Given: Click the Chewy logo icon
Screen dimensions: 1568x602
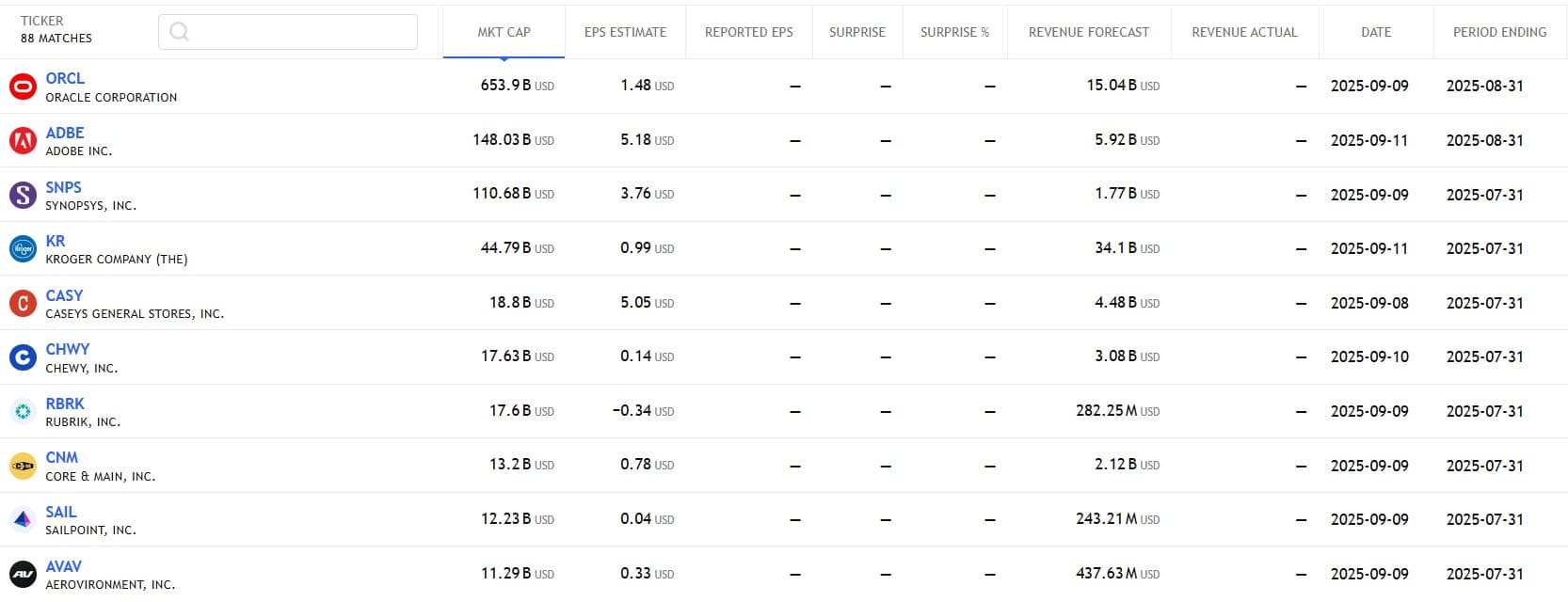Looking at the screenshot, I should click(x=23, y=357).
